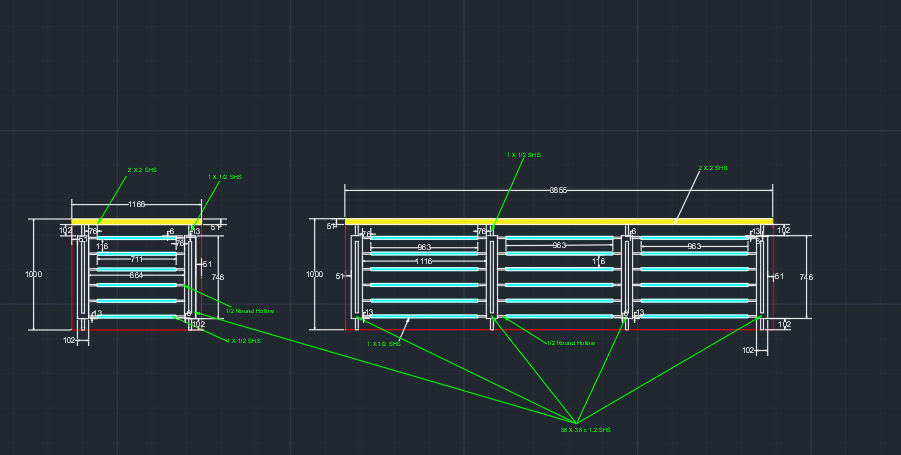Click the 664 dimension text

click(136, 275)
